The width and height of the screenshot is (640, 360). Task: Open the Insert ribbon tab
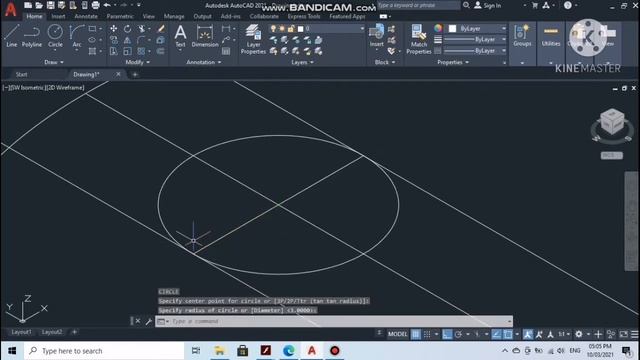(58, 16)
